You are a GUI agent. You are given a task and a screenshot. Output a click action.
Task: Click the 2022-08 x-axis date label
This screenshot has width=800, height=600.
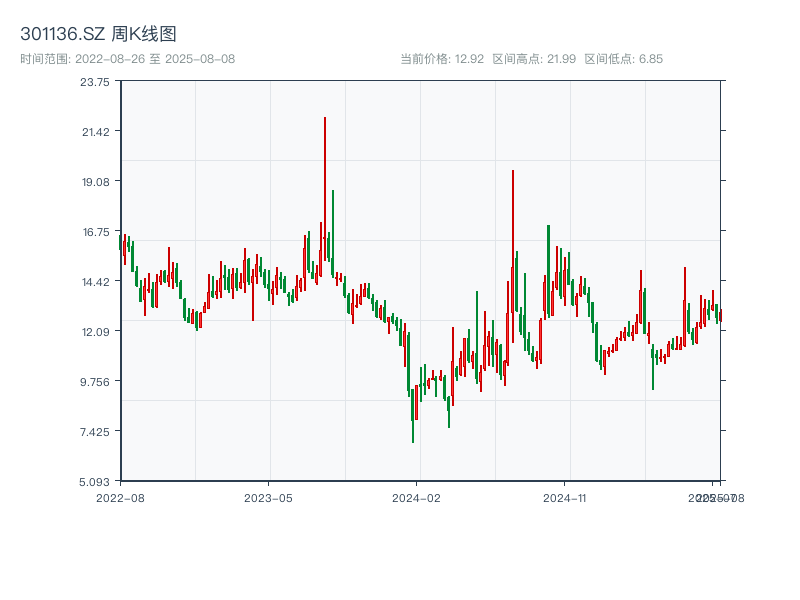click(x=120, y=497)
